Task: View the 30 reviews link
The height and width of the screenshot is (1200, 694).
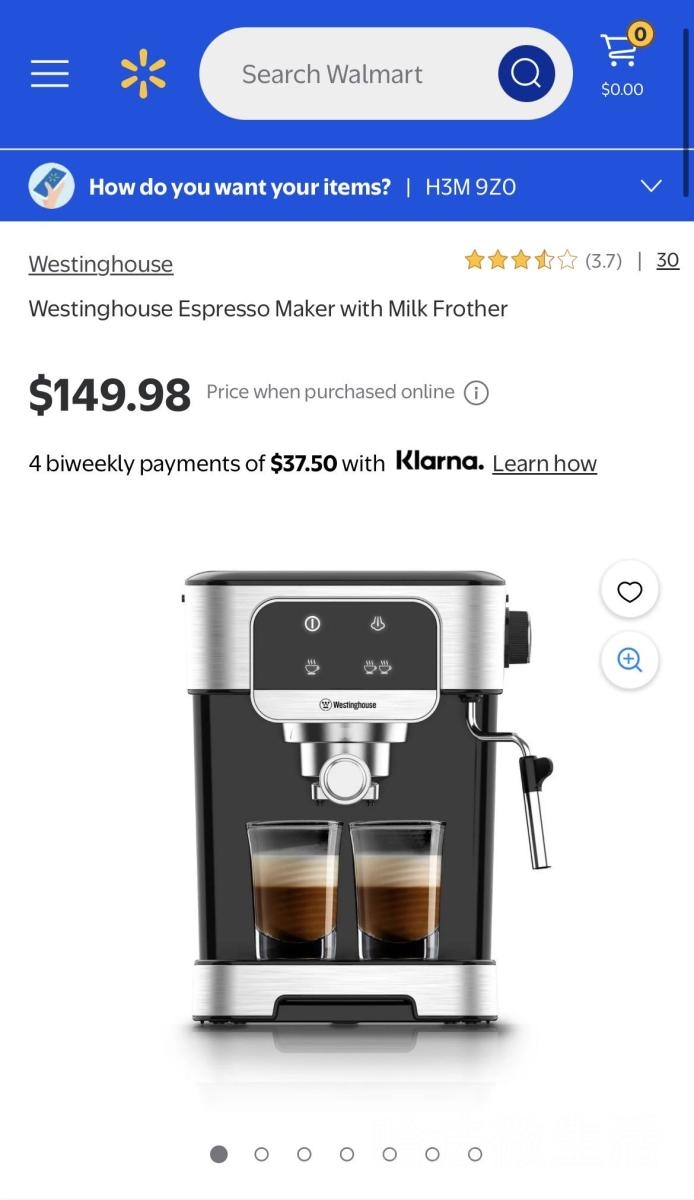Action: (668, 260)
